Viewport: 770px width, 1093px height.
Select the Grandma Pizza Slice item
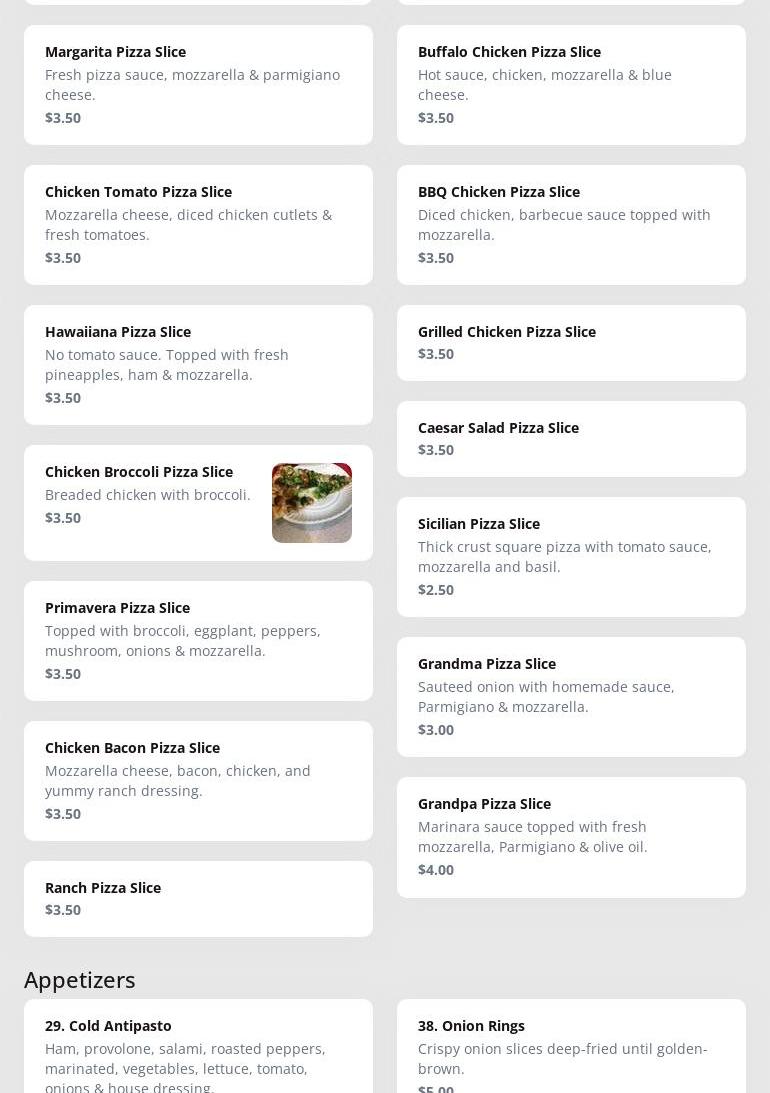coord(571,696)
